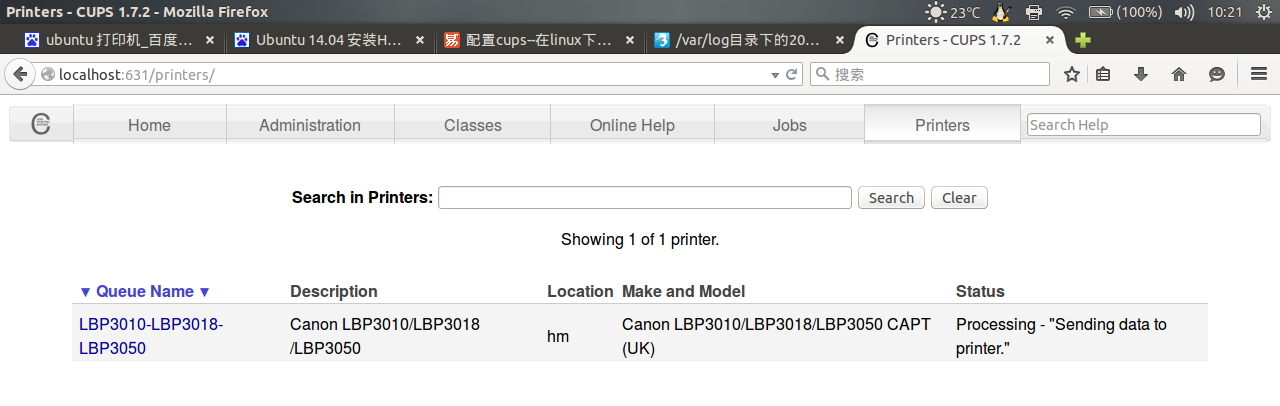Click the smiley chat icon
The image size is (1280, 406).
tap(1216, 74)
